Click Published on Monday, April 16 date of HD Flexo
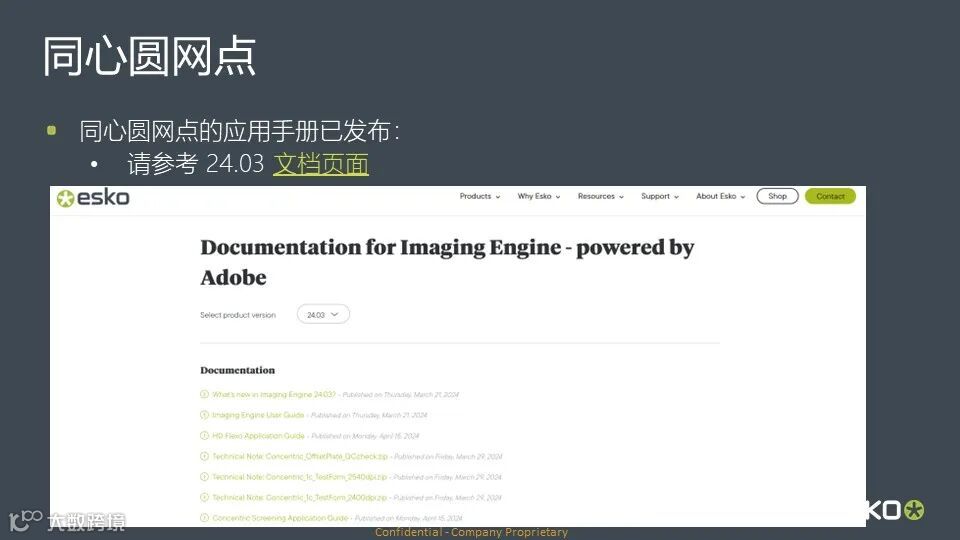 coord(366,436)
